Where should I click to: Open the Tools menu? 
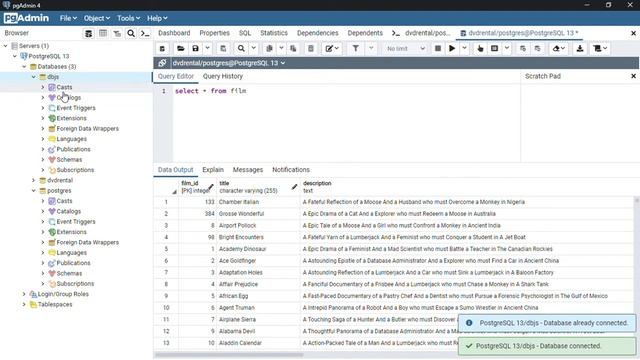[128, 18]
